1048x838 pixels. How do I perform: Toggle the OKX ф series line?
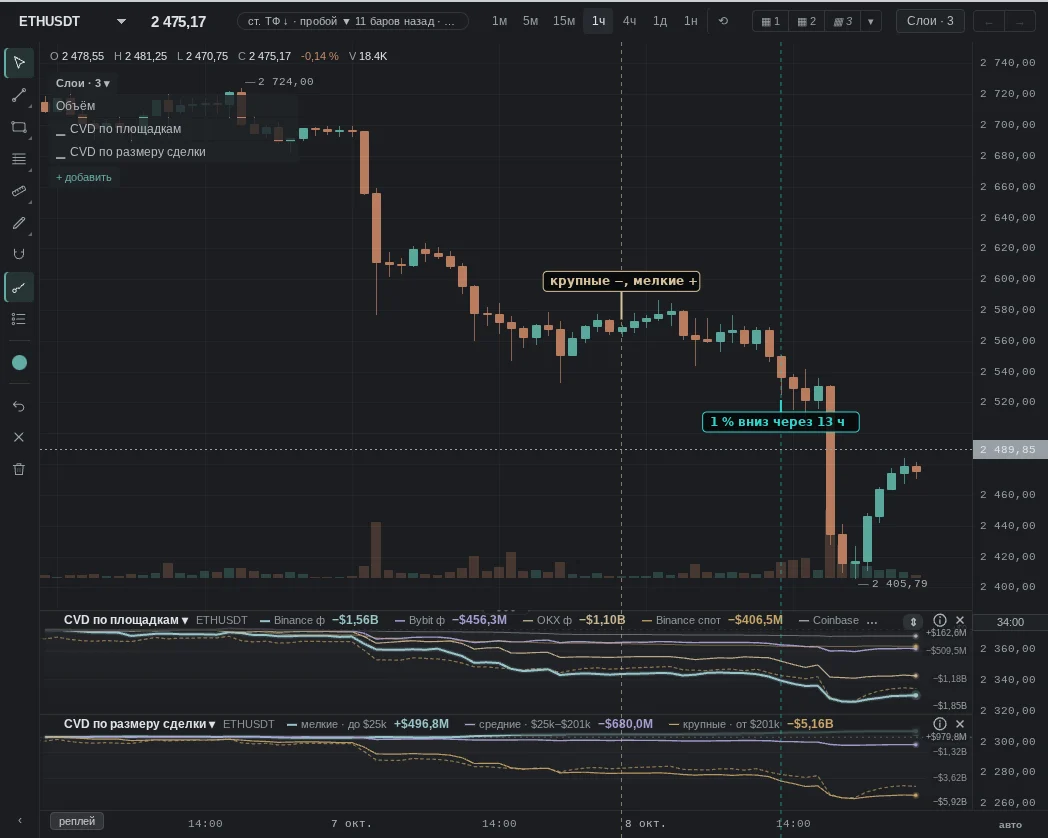point(573,620)
